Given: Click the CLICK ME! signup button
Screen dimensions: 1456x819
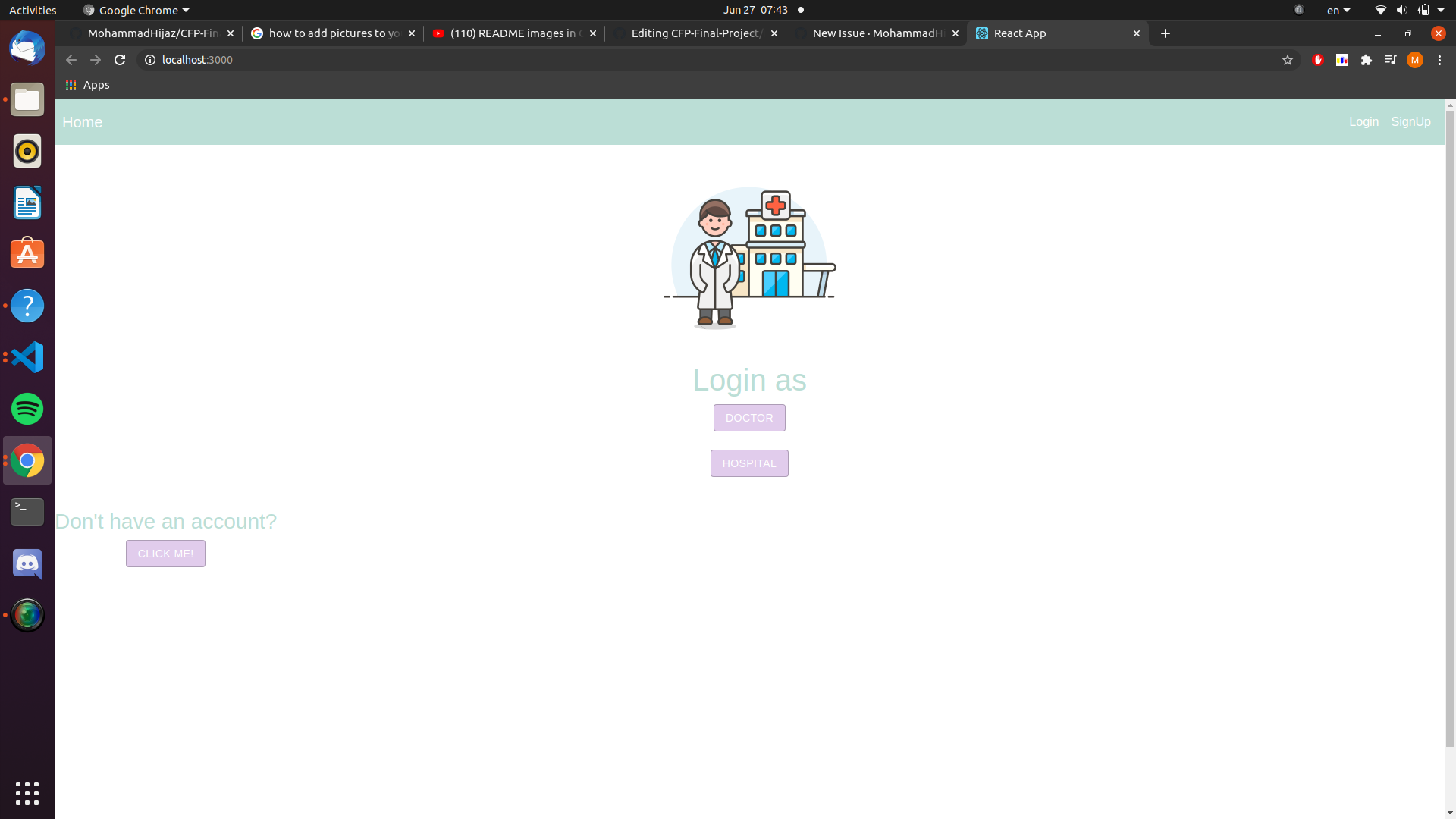Looking at the screenshot, I should tap(165, 553).
